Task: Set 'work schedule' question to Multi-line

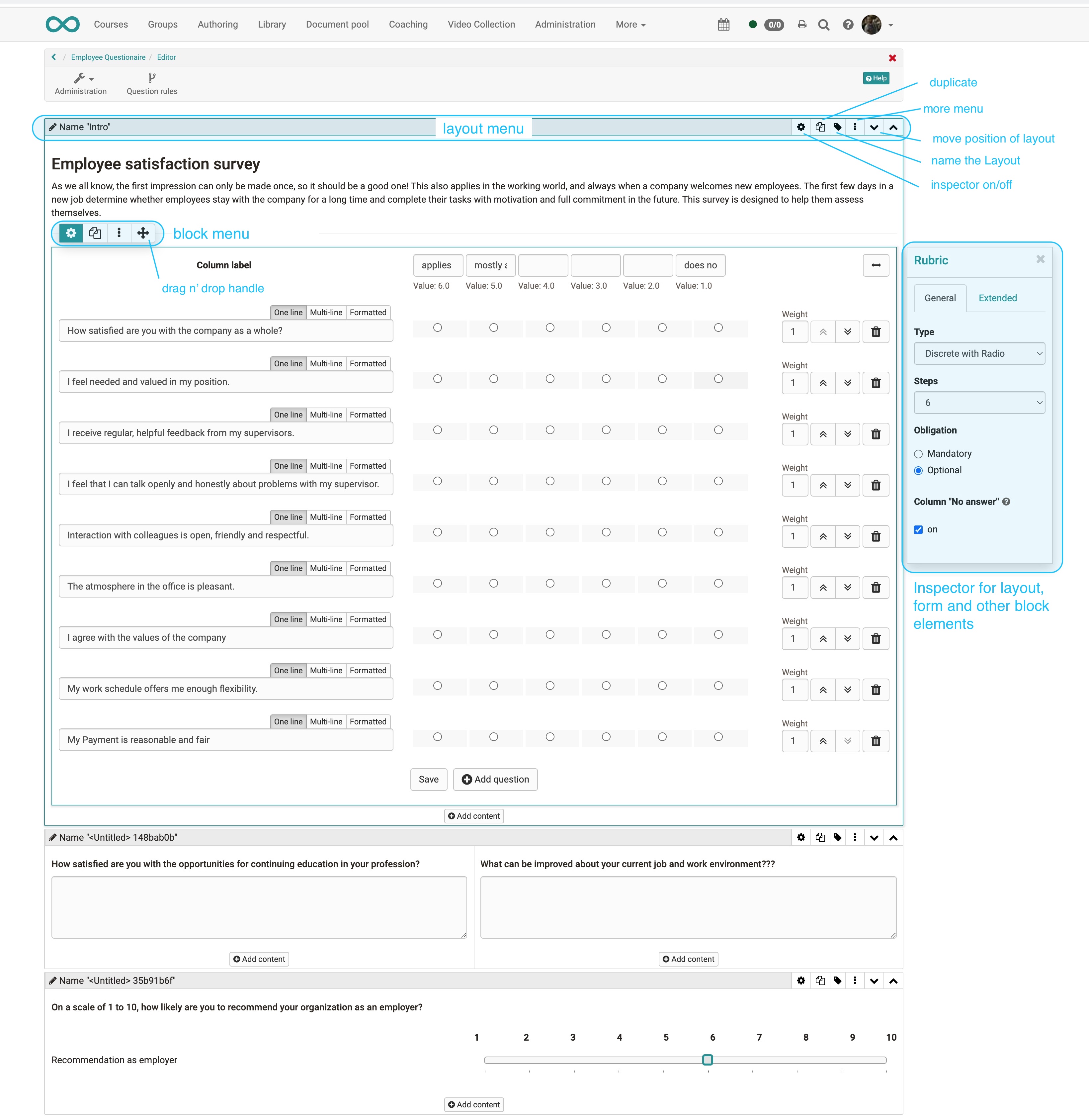Action: tap(326, 671)
